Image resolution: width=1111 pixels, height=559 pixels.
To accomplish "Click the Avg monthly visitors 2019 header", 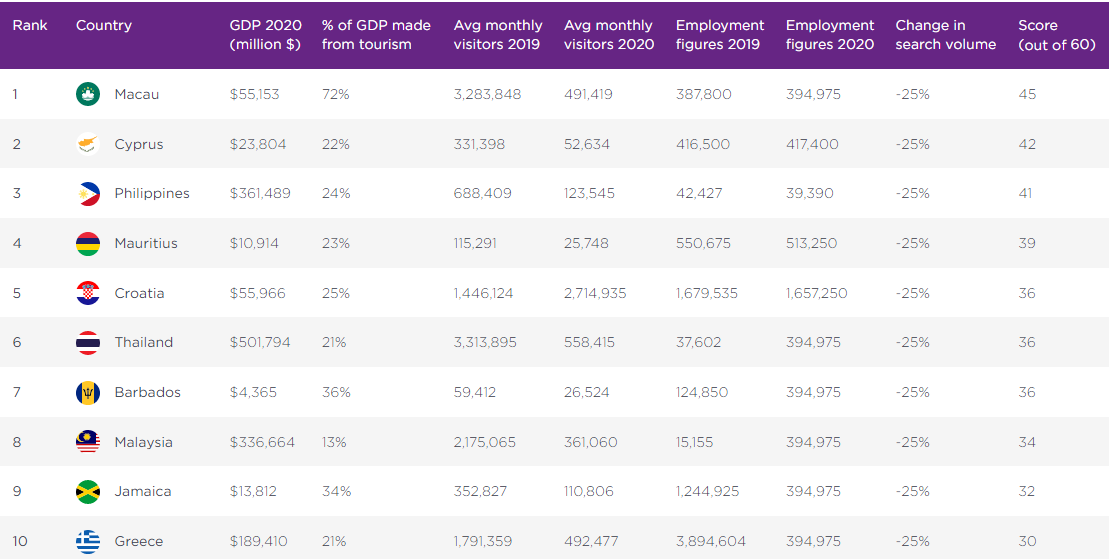I will [498, 34].
